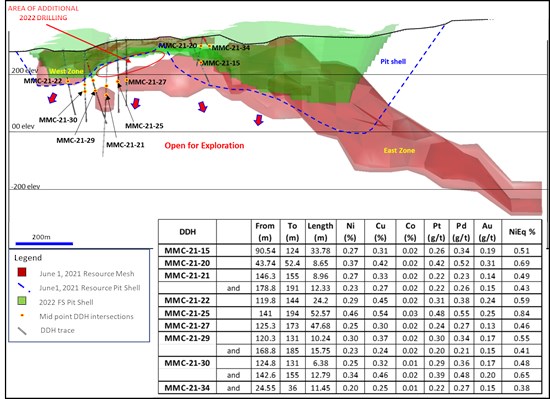The width and height of the screenshot is (550, 399).
Task: Select the 'Legend' heading text
Action: [28, 258]
